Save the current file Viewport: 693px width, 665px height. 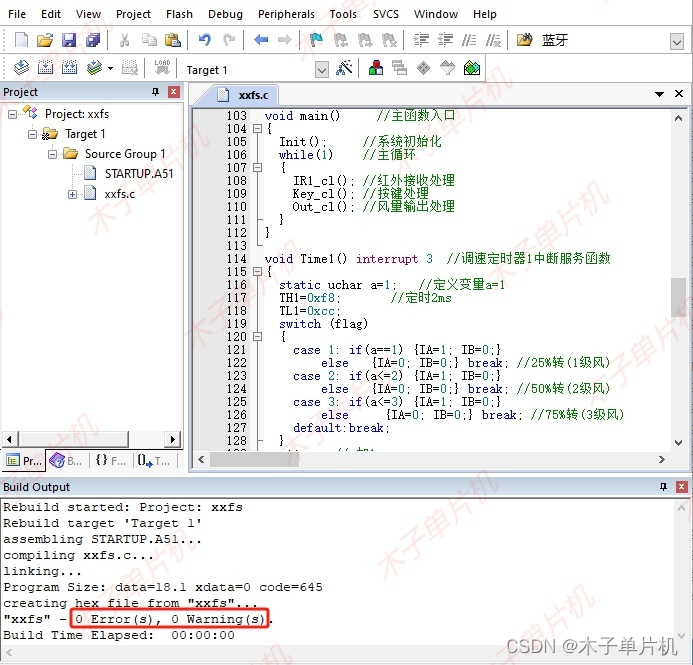[x=69, y=40]
